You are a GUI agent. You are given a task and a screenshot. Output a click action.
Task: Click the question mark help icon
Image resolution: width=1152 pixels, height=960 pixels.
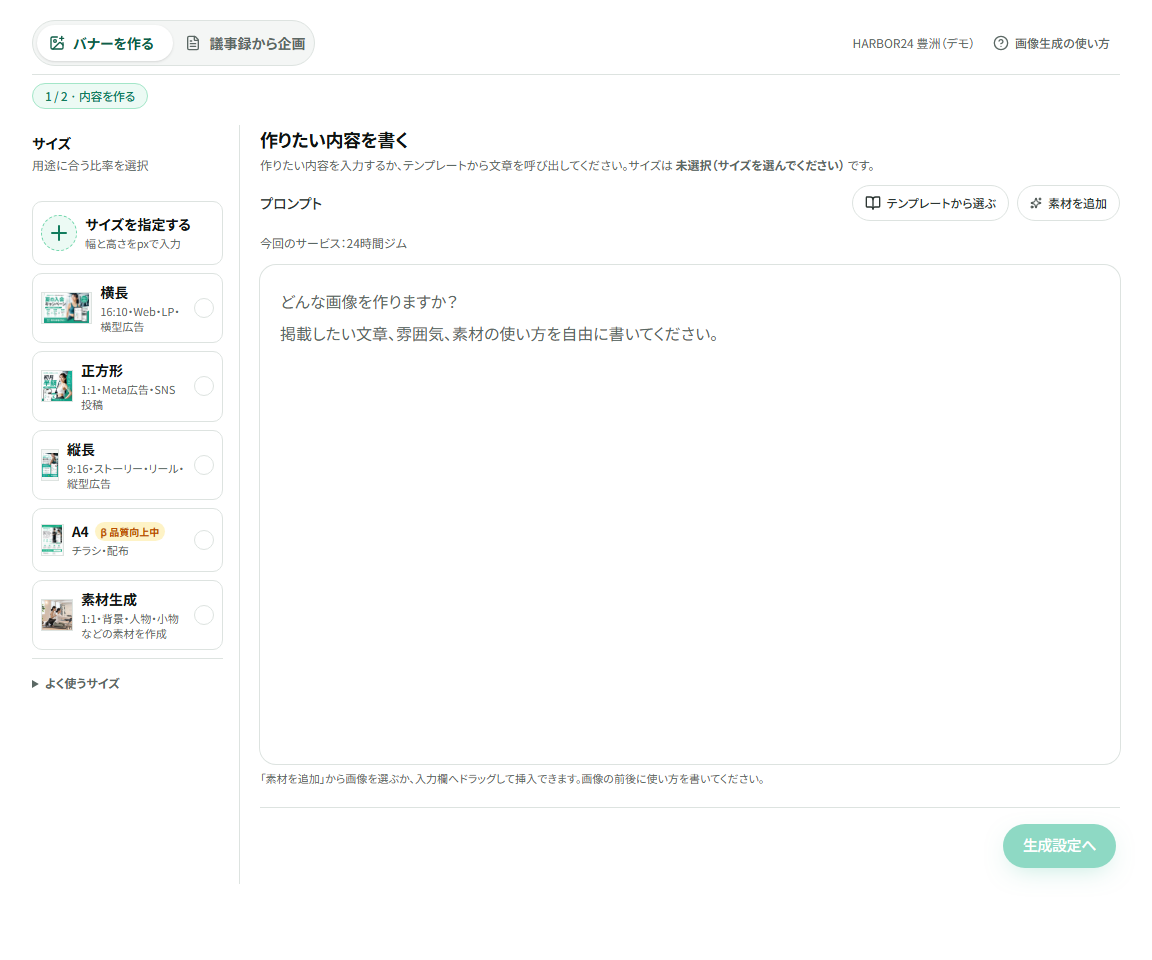(x=1000, y=43)
